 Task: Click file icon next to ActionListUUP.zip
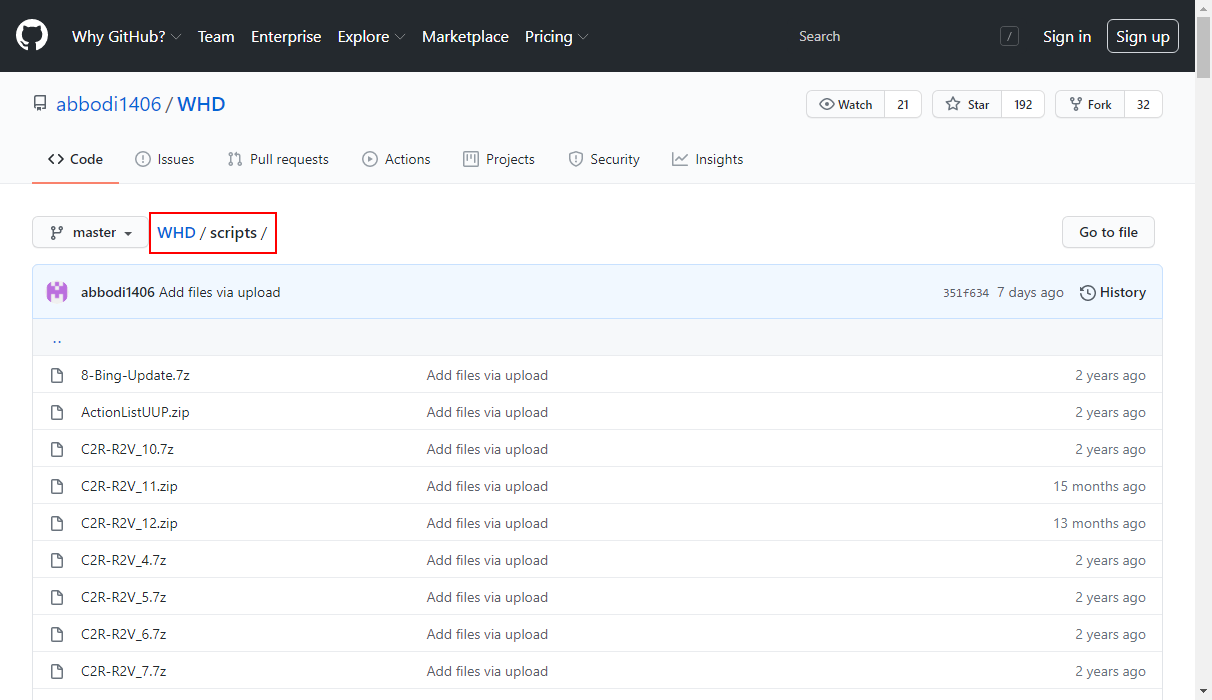(x=57, y=412)
